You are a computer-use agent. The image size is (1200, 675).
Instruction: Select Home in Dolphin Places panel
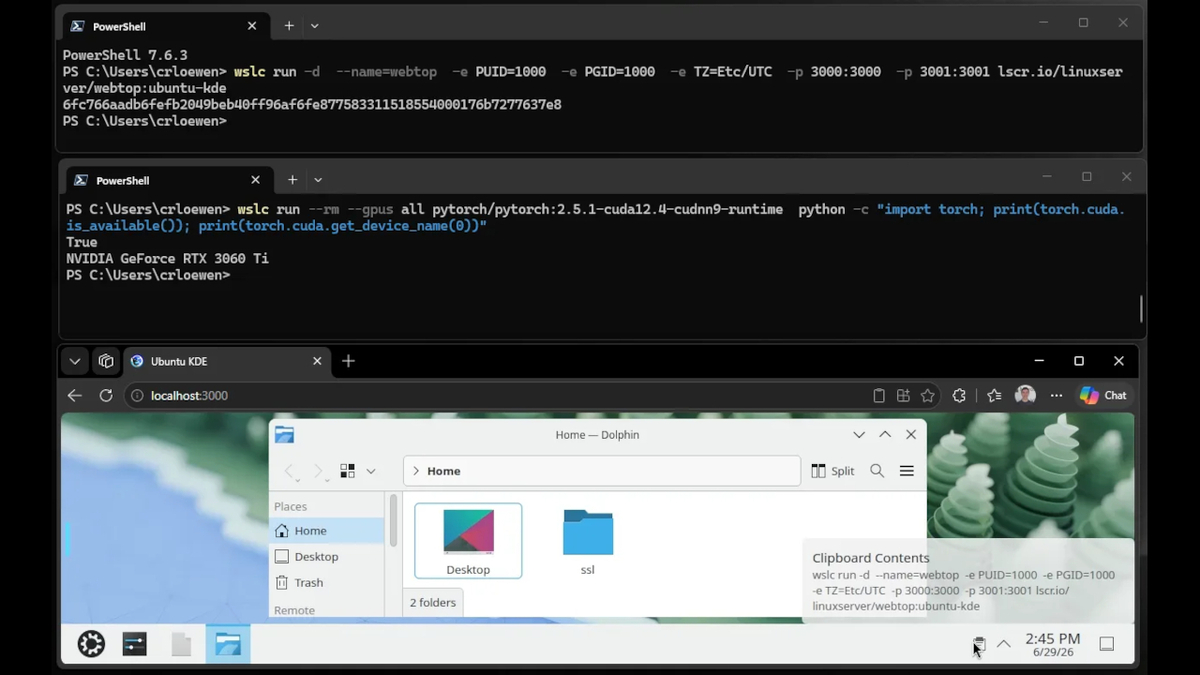click(327, 531)
